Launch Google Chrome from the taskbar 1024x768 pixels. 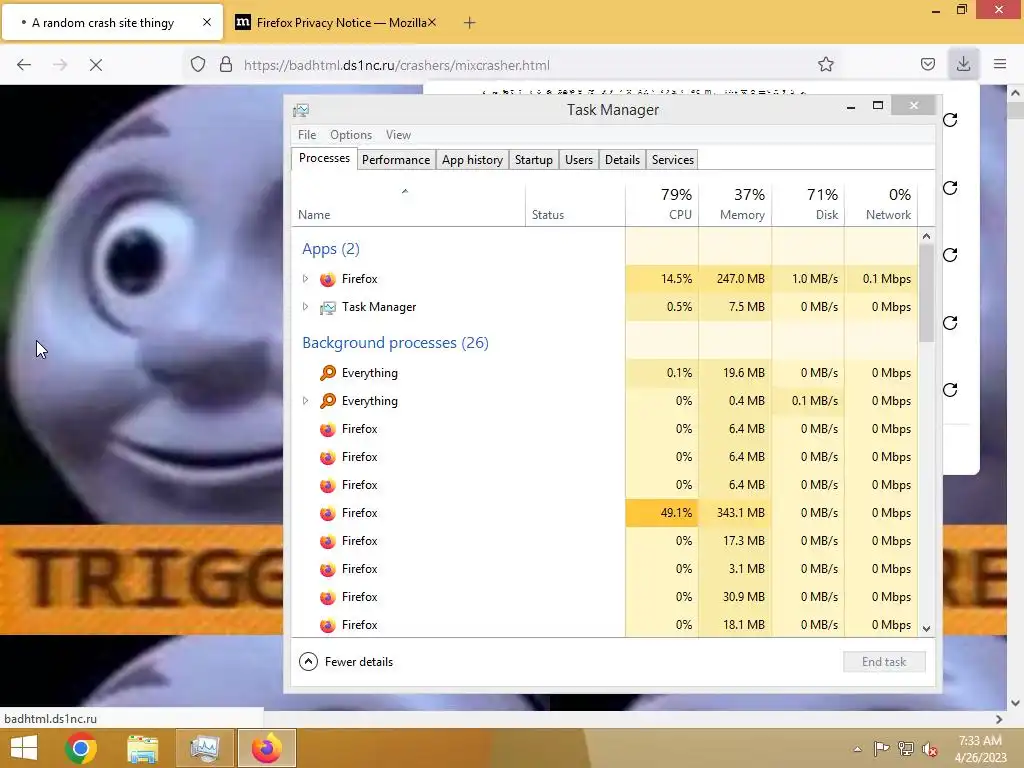81,748
